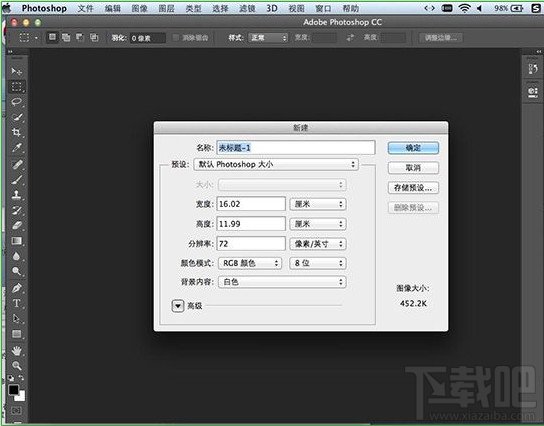Click Add to Selection mode icon
The height and width of the screenshot is (426, 544).
pos(66,37)
